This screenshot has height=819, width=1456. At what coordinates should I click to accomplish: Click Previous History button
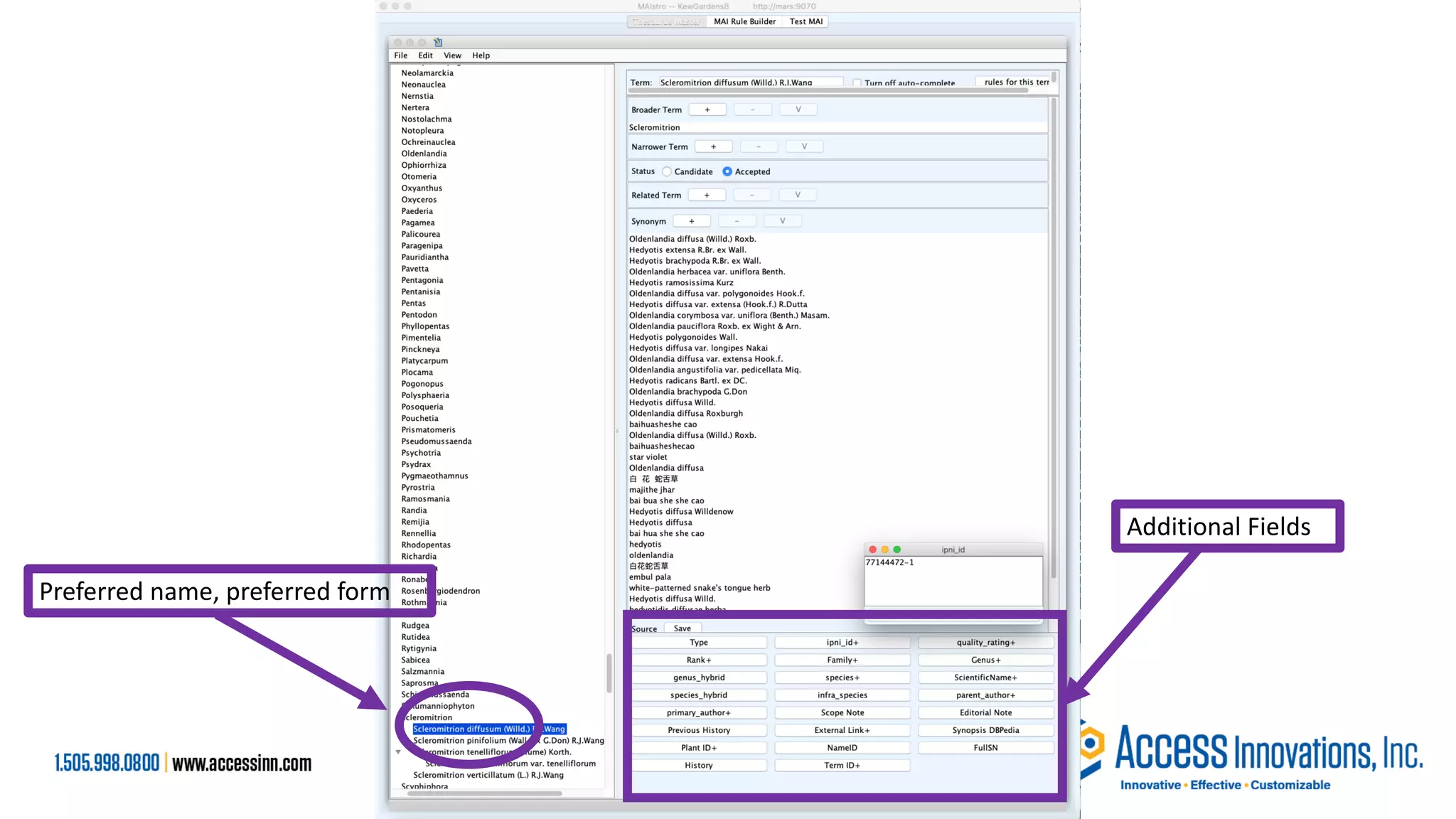point(699,730)
